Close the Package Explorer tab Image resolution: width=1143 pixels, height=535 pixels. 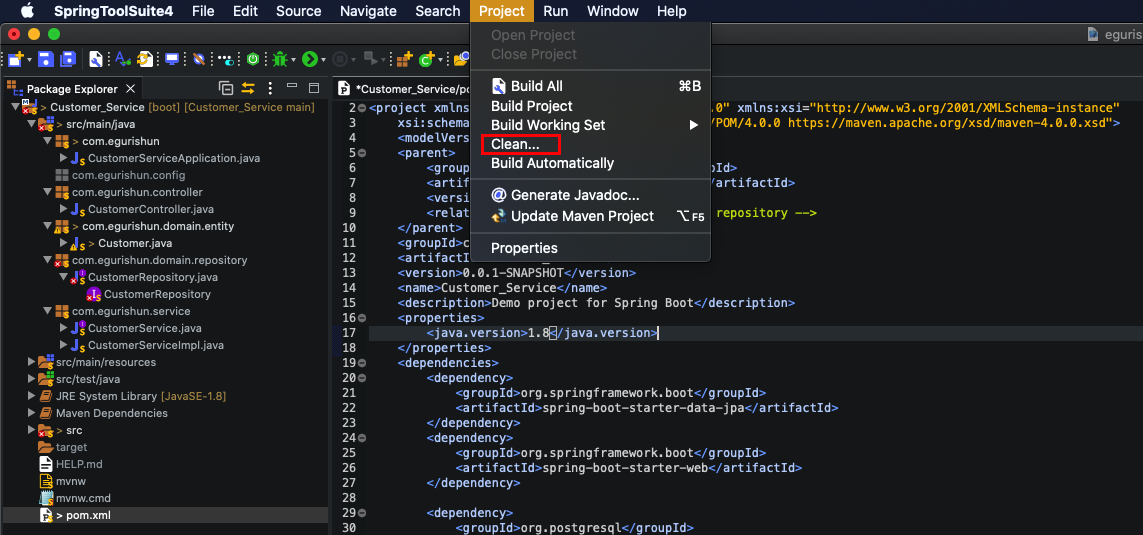coord(130,88)
